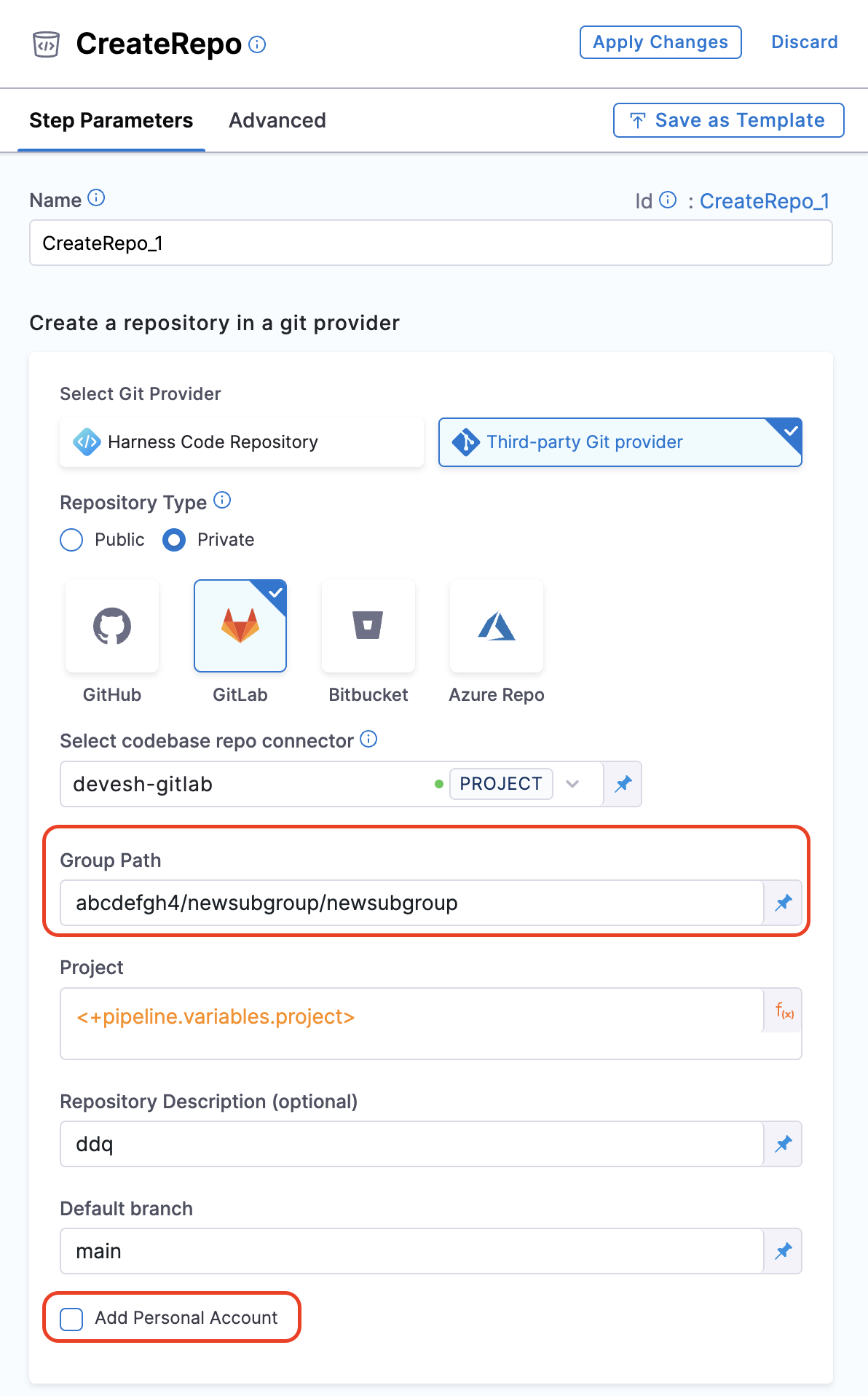
Task: Select the GitLab provider icon
Action: point(240,626)
